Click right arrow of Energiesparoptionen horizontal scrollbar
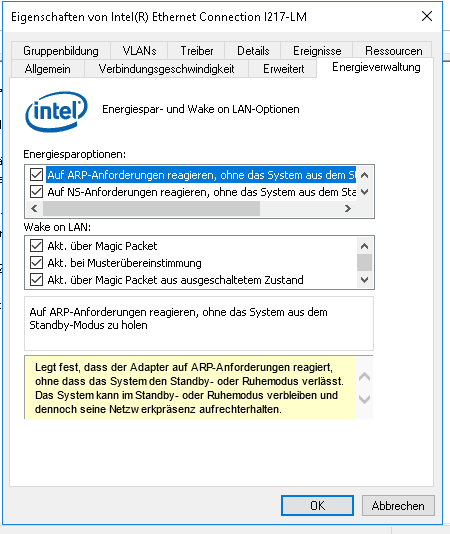Image resolution: width=450 pixels, height=534 pixels. pos(347,208)
